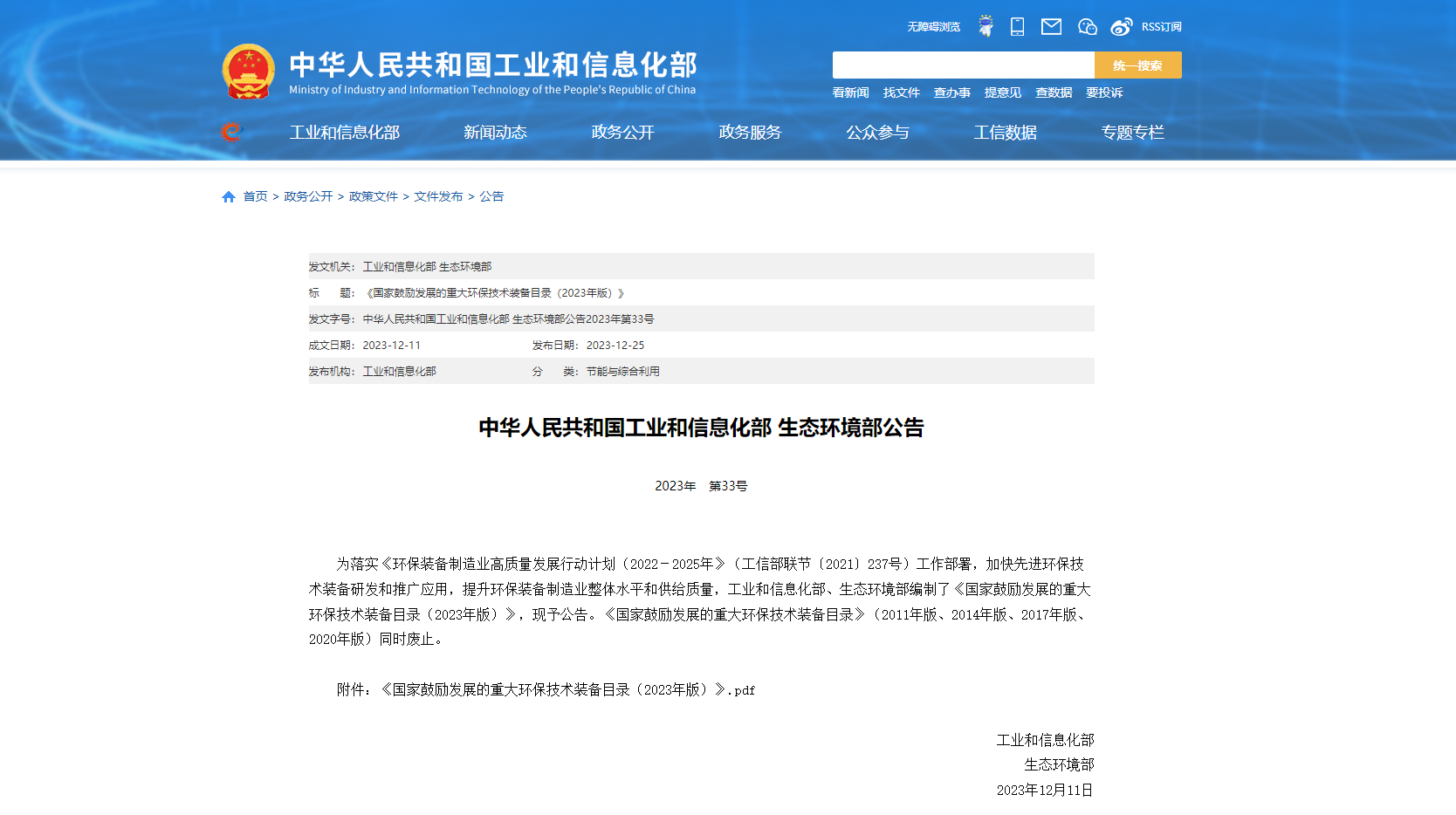Image resolution: width=1456 pixels, height=815 pixels.
Task: Open the WeChat icon
Action: (1087, 27)
